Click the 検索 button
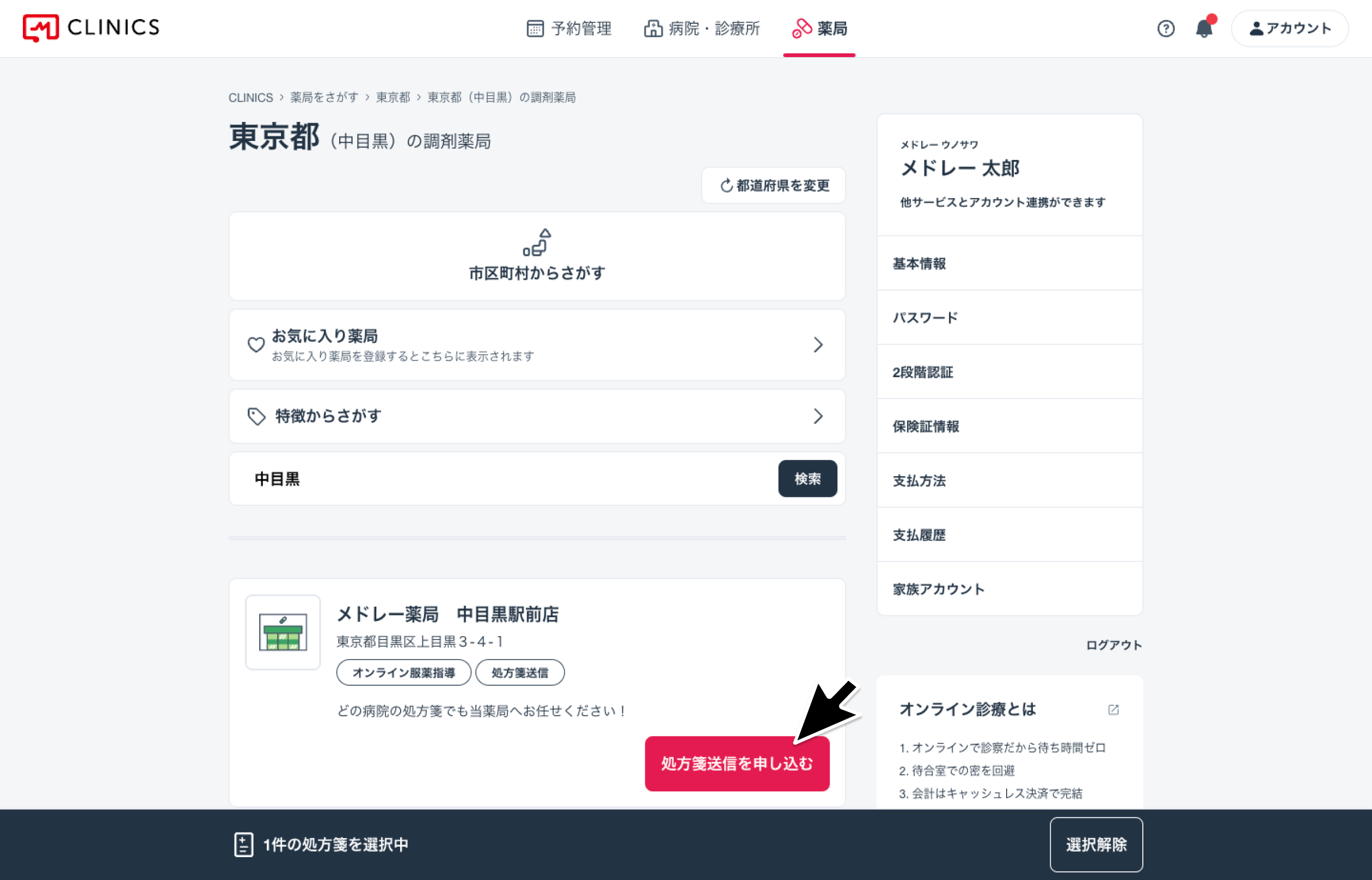This screenshot has width=1372, height=880. [x=807, y=479]
